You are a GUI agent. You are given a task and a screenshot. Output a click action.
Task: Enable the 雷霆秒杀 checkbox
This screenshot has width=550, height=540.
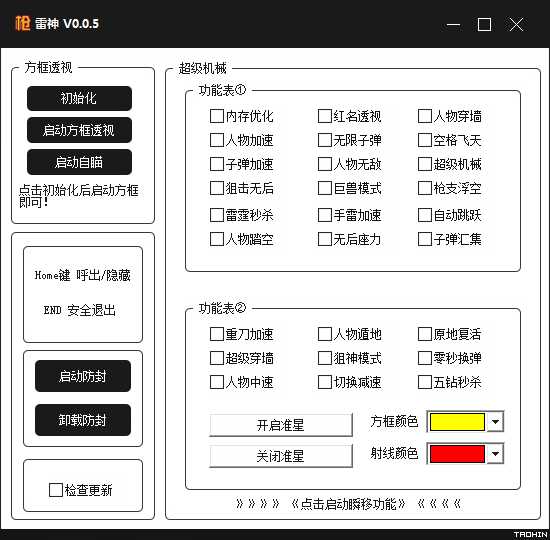[x=217, y=215]
